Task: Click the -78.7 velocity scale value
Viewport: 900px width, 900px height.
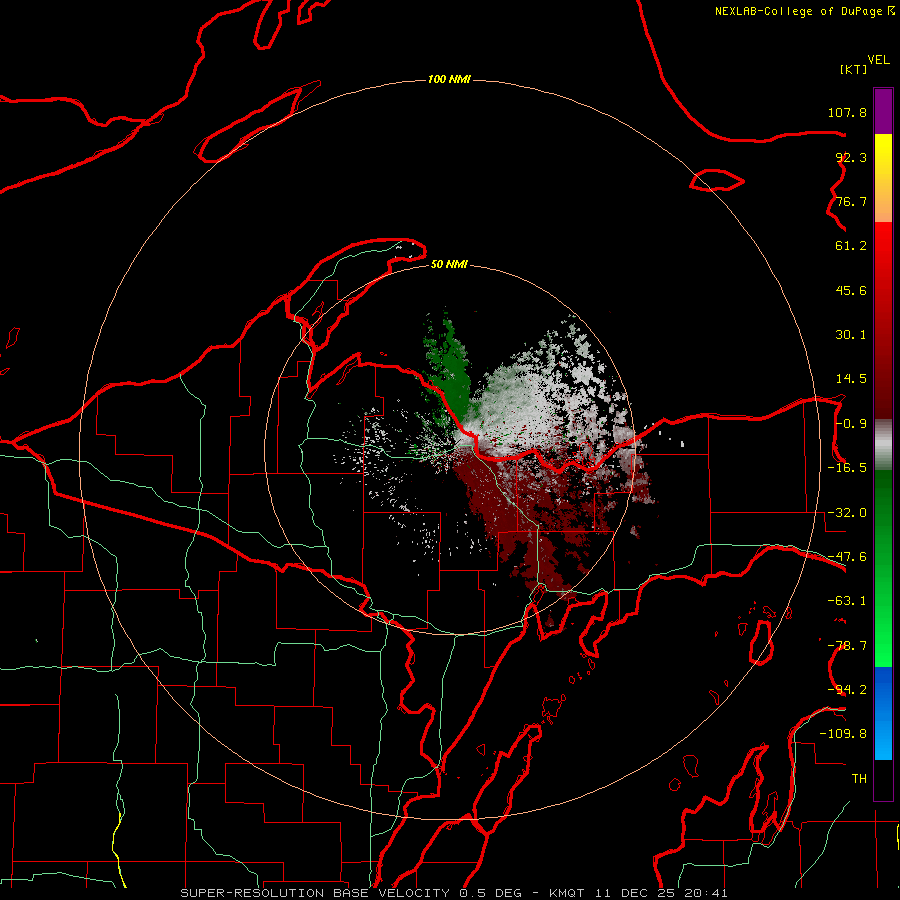Action: click(847, 646)
